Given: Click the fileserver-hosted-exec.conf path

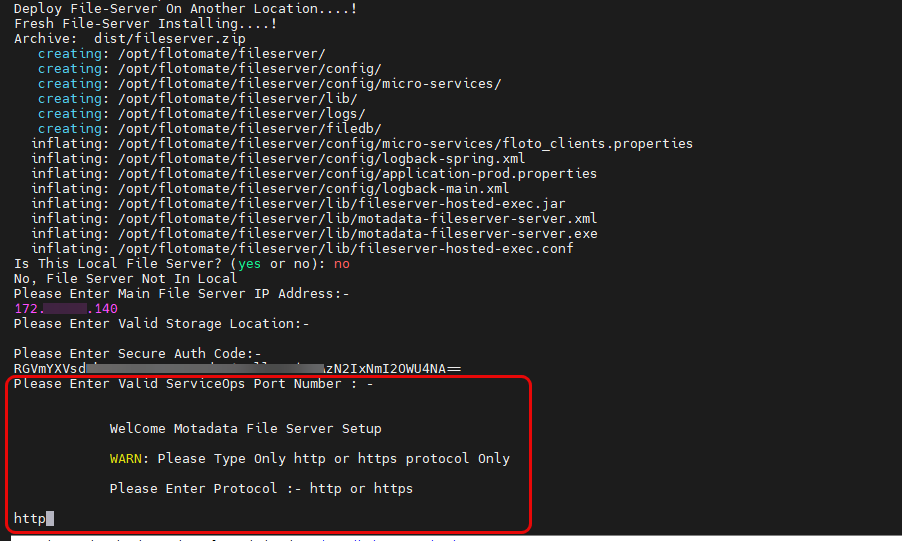Looking at the screenshot, I should (x=345, y=249).
